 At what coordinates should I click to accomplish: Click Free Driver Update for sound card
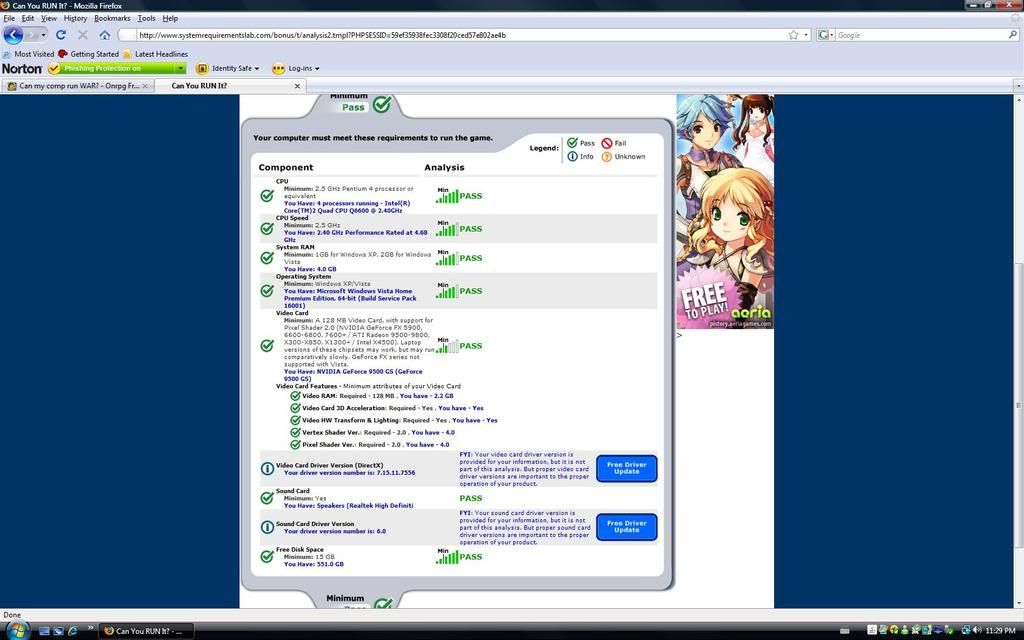coord(626,527)
